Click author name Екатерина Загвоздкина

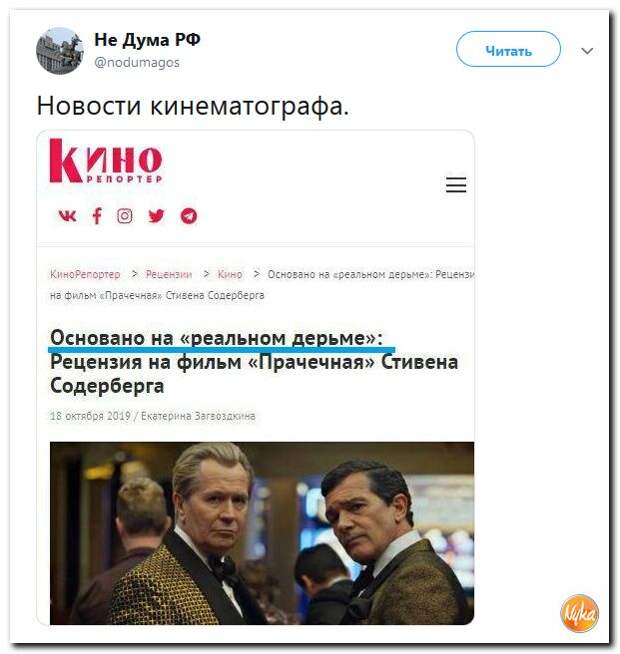(198, 416)
